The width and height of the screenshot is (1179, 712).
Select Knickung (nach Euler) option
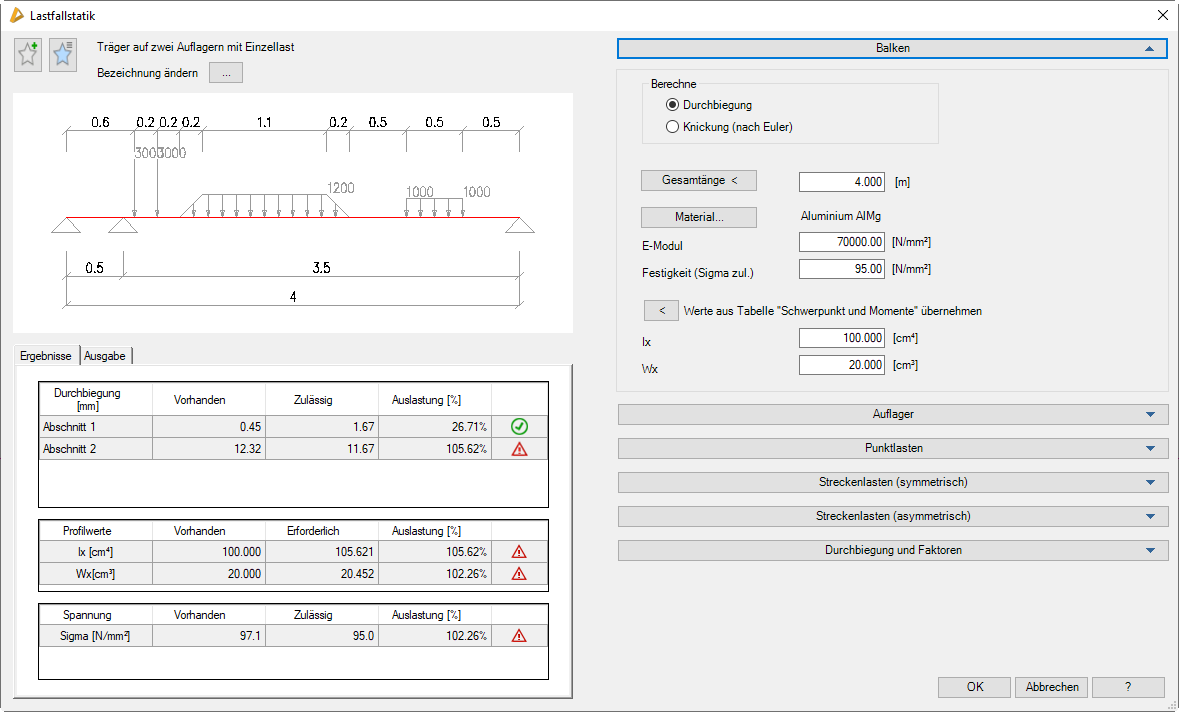(x=672, y=127)
